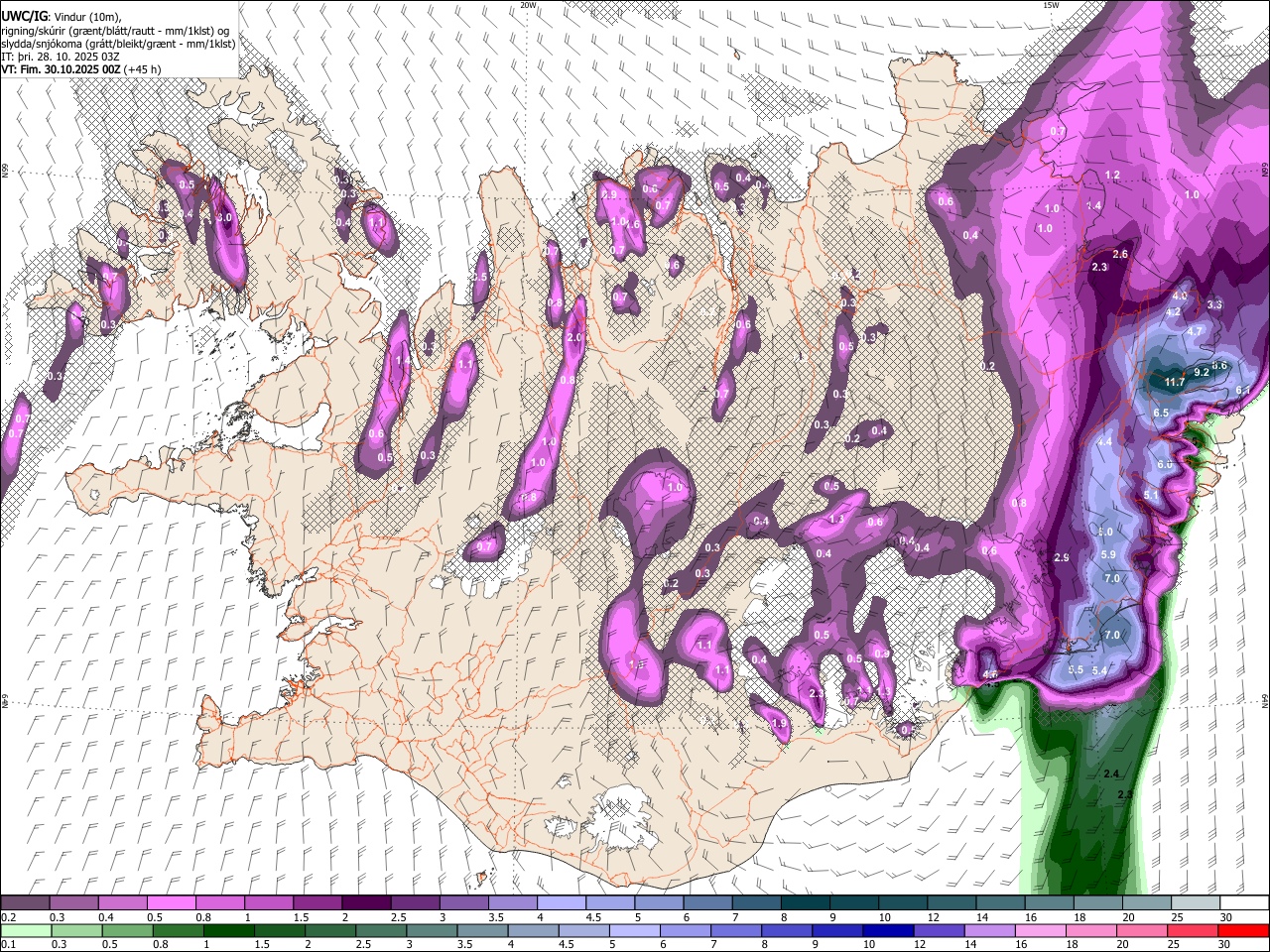Image resolution: width=1270 pixels, height=952 pixels.
Task: Click the 'rigning/skúrir' legend description line
Action: click(115, 31)
